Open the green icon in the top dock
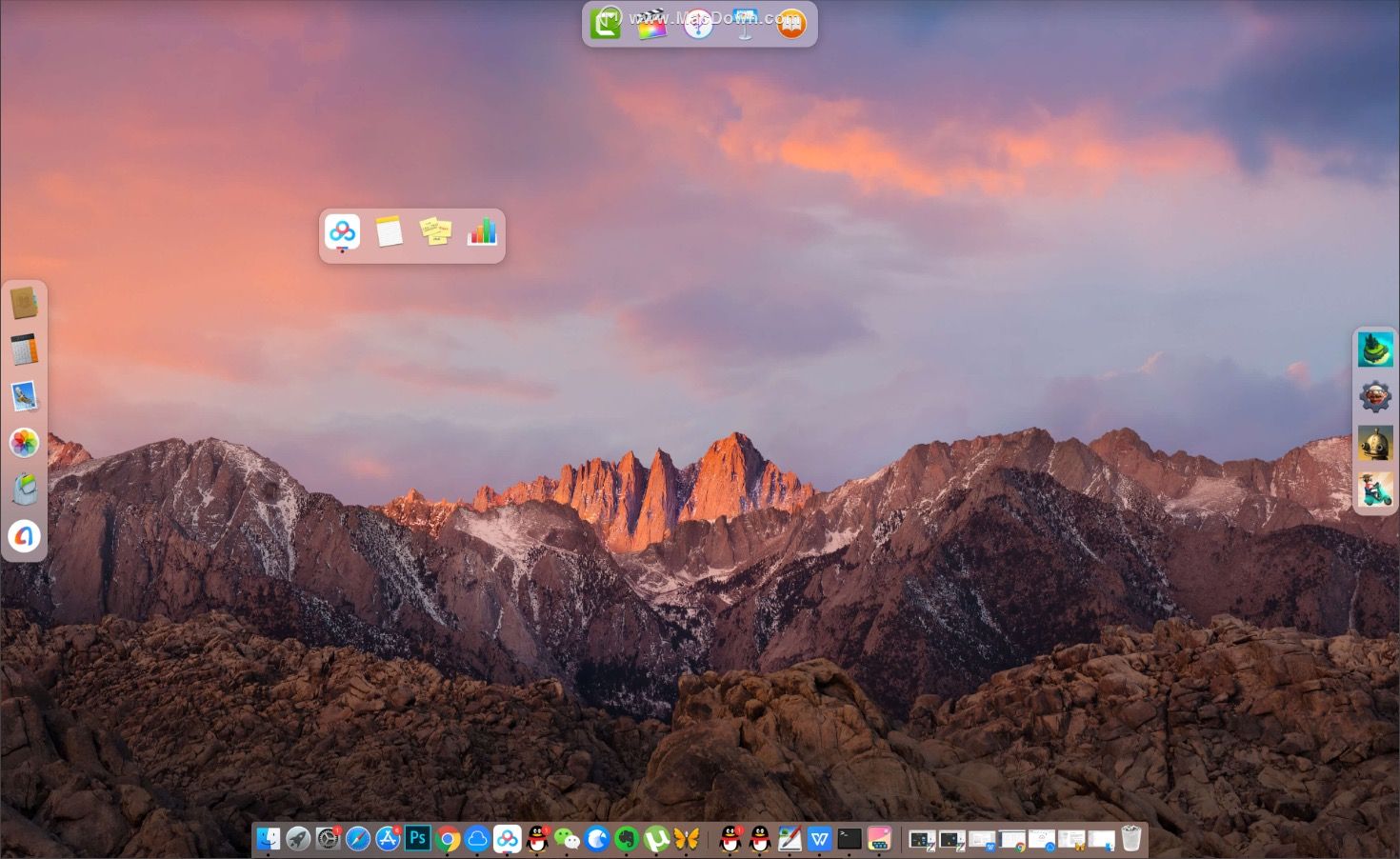This screenshot has width=1400, height=859. 606,23
